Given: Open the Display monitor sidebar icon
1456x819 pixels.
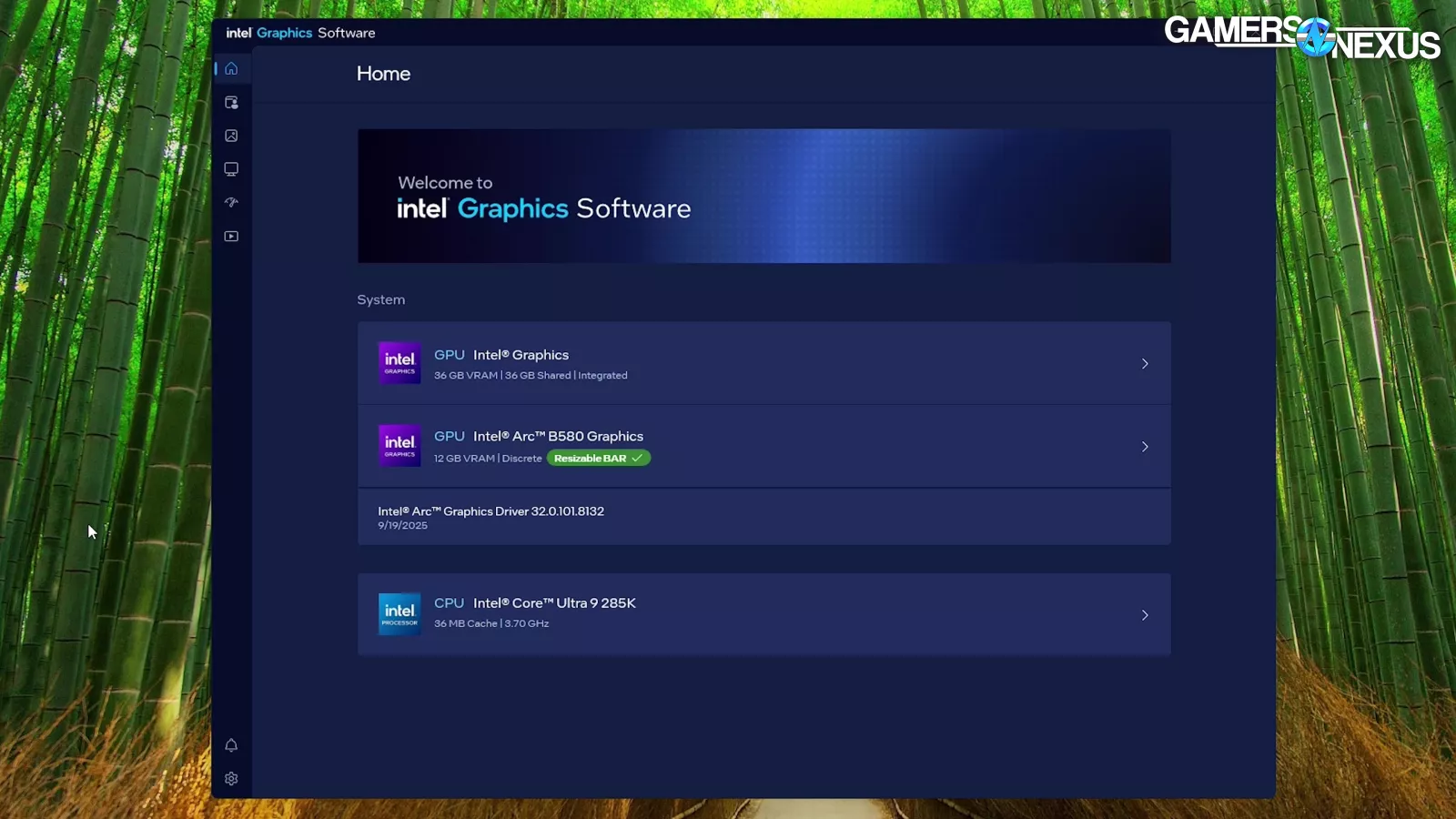Looking at the screenshot, I should point(231,169).
